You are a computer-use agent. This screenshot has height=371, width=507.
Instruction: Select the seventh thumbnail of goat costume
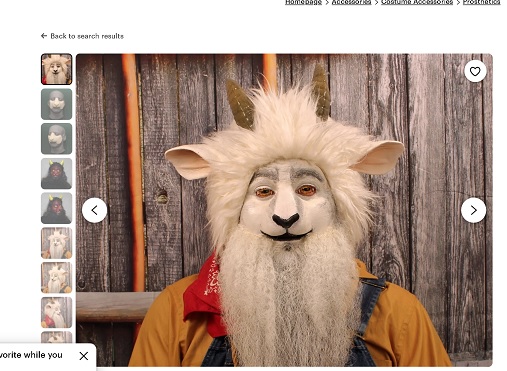(x=57, y=278)
